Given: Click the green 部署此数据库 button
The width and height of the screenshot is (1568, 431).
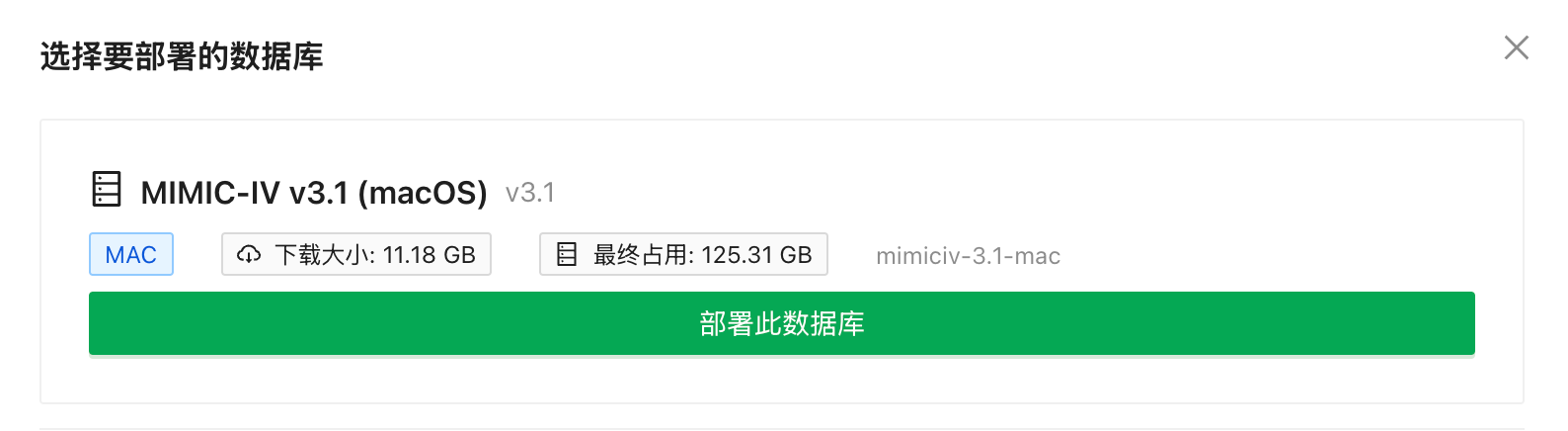Looking at the screenshot, I should pyautogui.click(x=782, y=323).
